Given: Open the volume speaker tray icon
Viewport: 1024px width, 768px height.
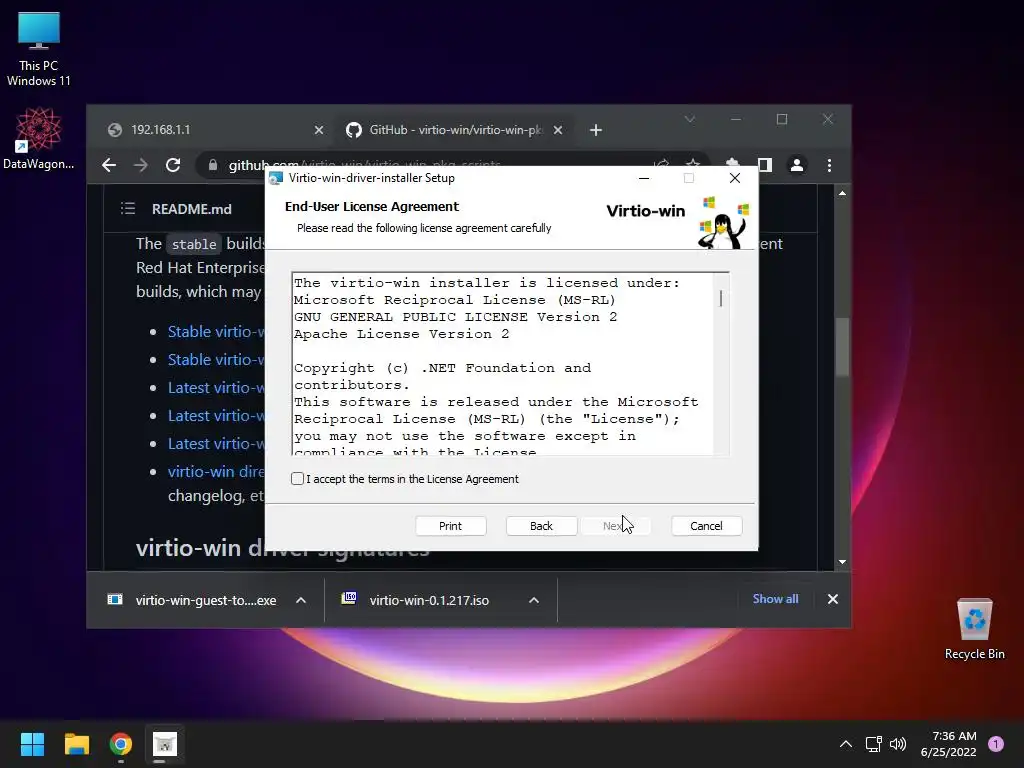Looking at the screenshot, I should click(x=899, y=744).
